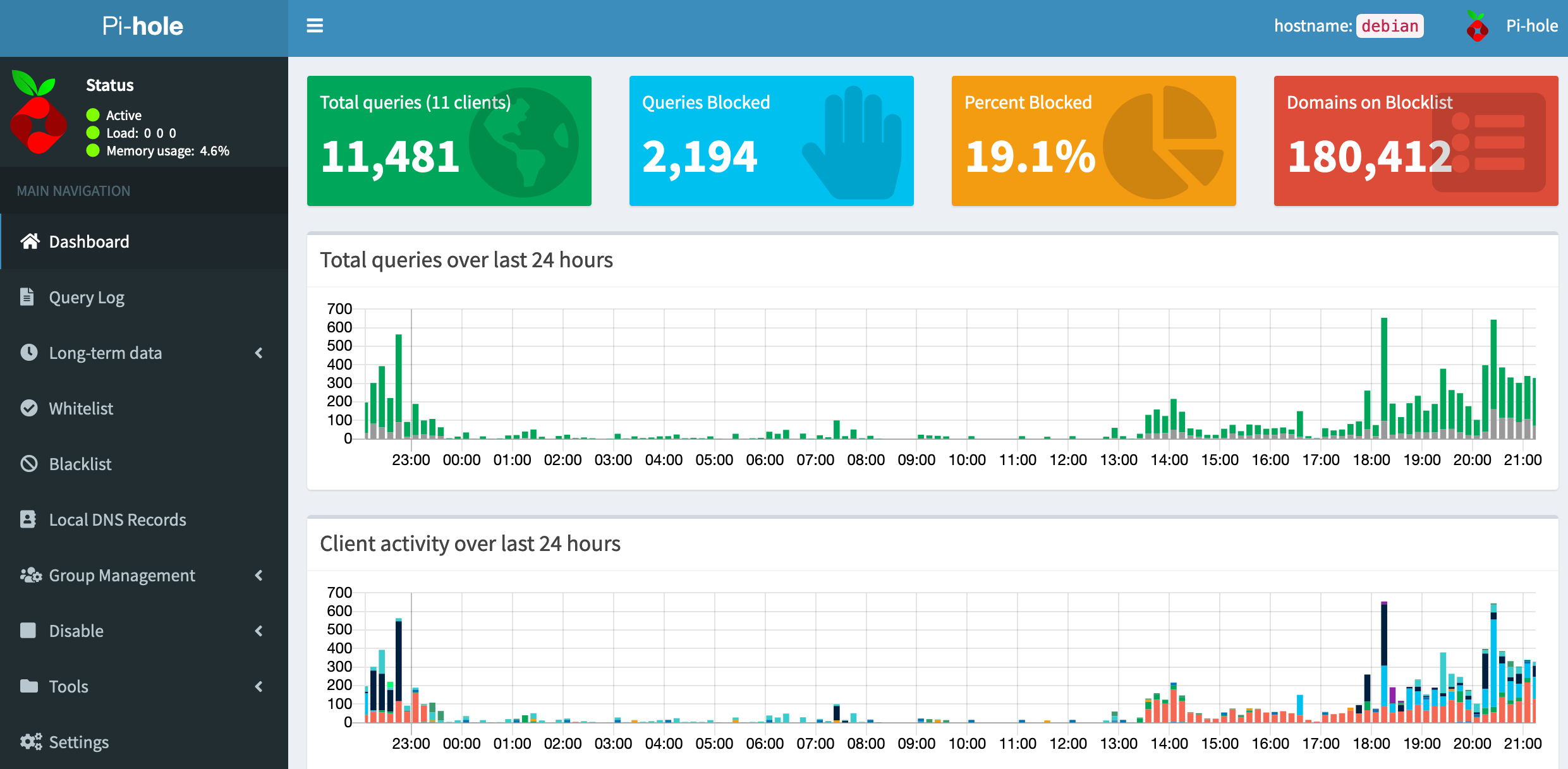Click the Settings gears icon
The height and width of the screenshot is (769, 1568).
tap(30, 742)
